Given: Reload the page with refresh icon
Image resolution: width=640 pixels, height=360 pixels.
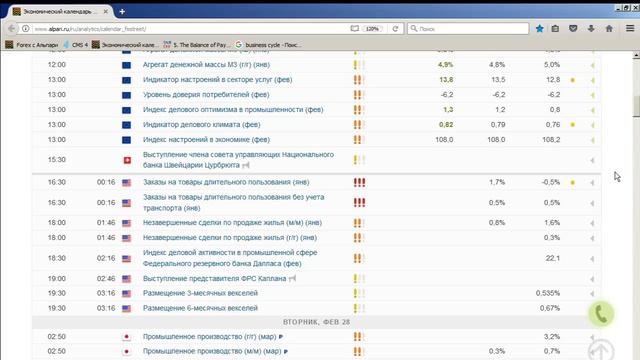Looking at the screenshot, I should point(395,29).
